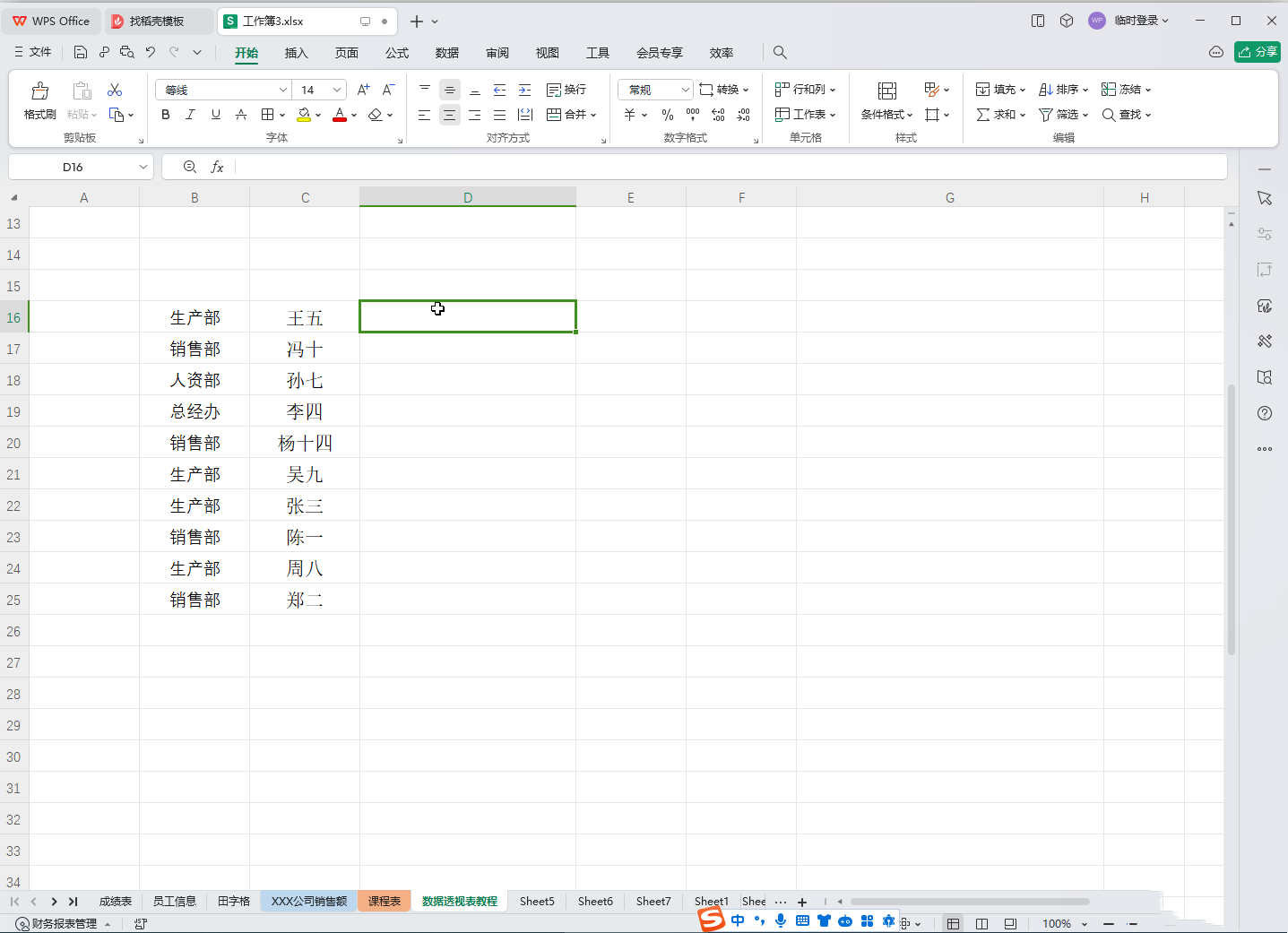Click the Increase font size icon
Viewport: 1288px width, 933px height.
click(x=363, y=90)
